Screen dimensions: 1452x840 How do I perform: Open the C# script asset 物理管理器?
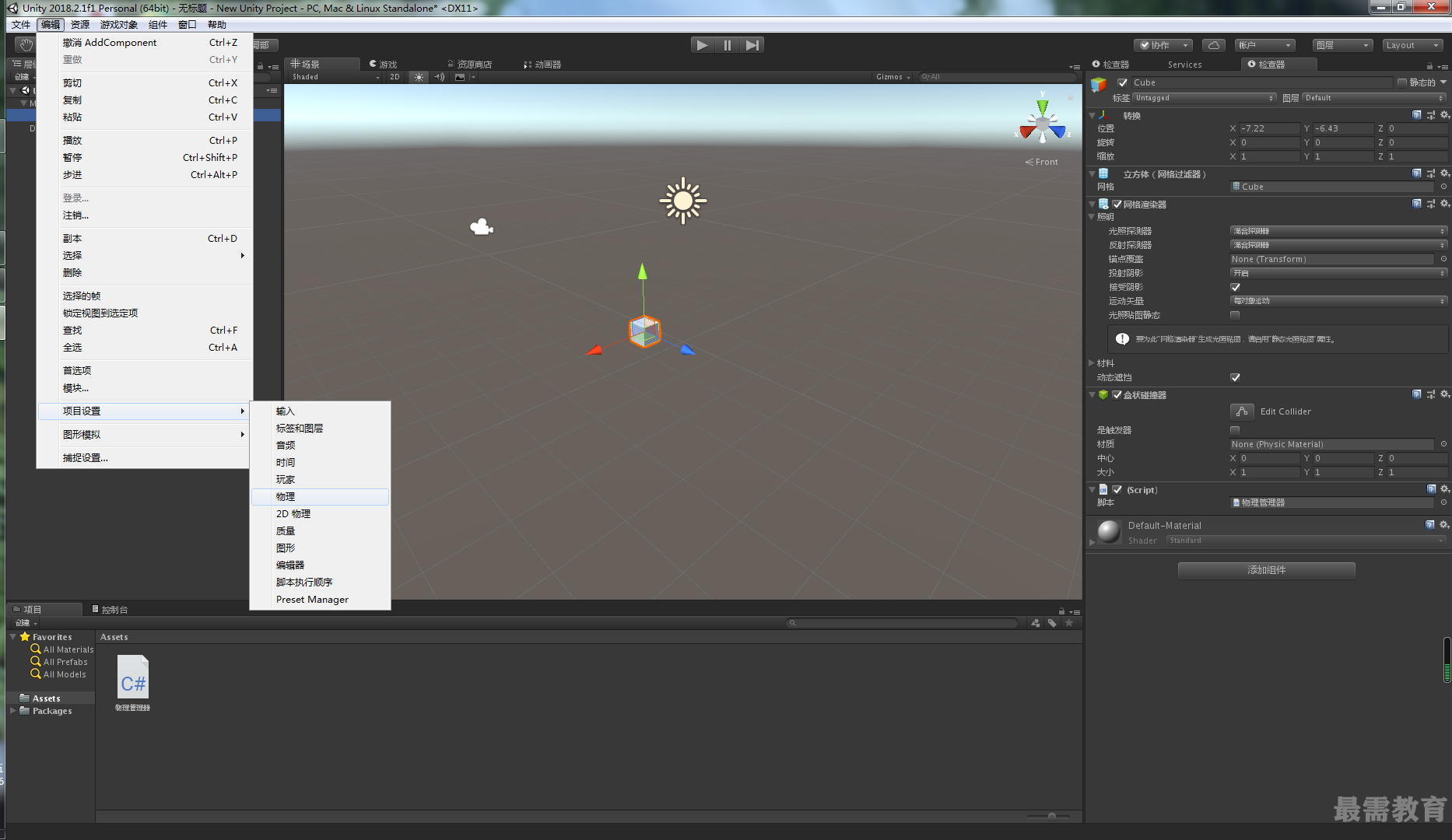(x=133, y=683)
